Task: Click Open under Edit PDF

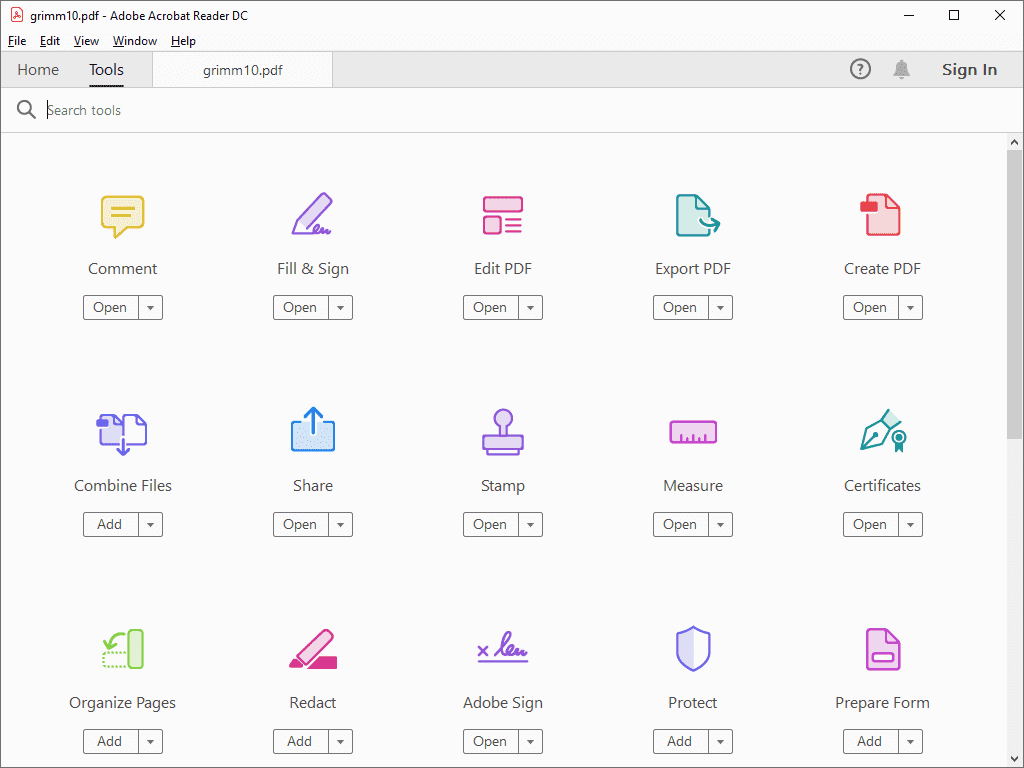Action: coord(490,308)
